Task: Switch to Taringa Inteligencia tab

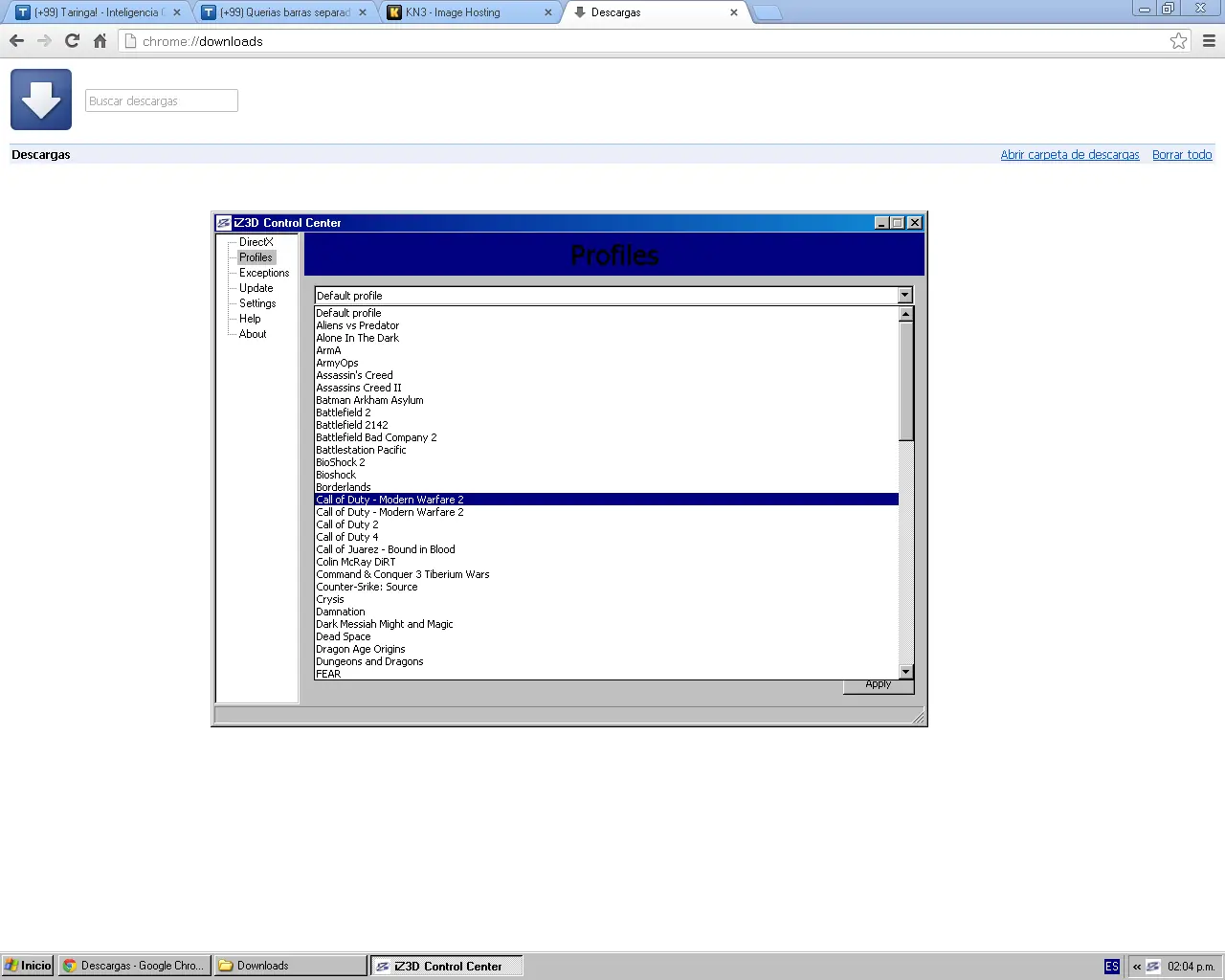Action: [98, 12]
